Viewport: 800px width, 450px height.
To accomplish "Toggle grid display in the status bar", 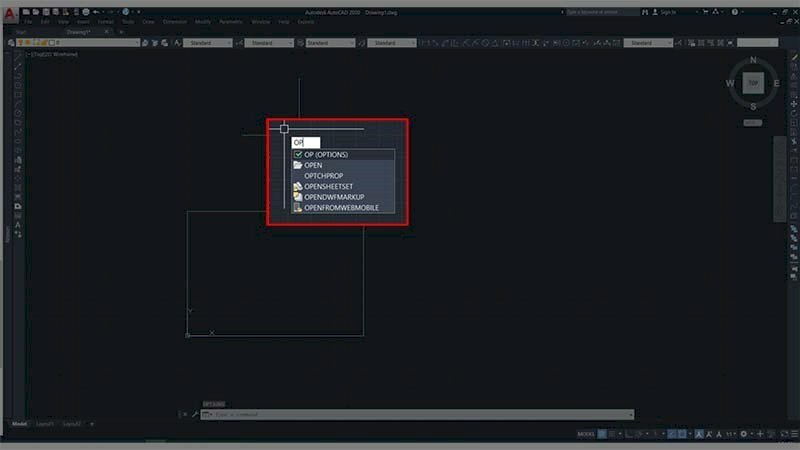I will pos(602,434).
